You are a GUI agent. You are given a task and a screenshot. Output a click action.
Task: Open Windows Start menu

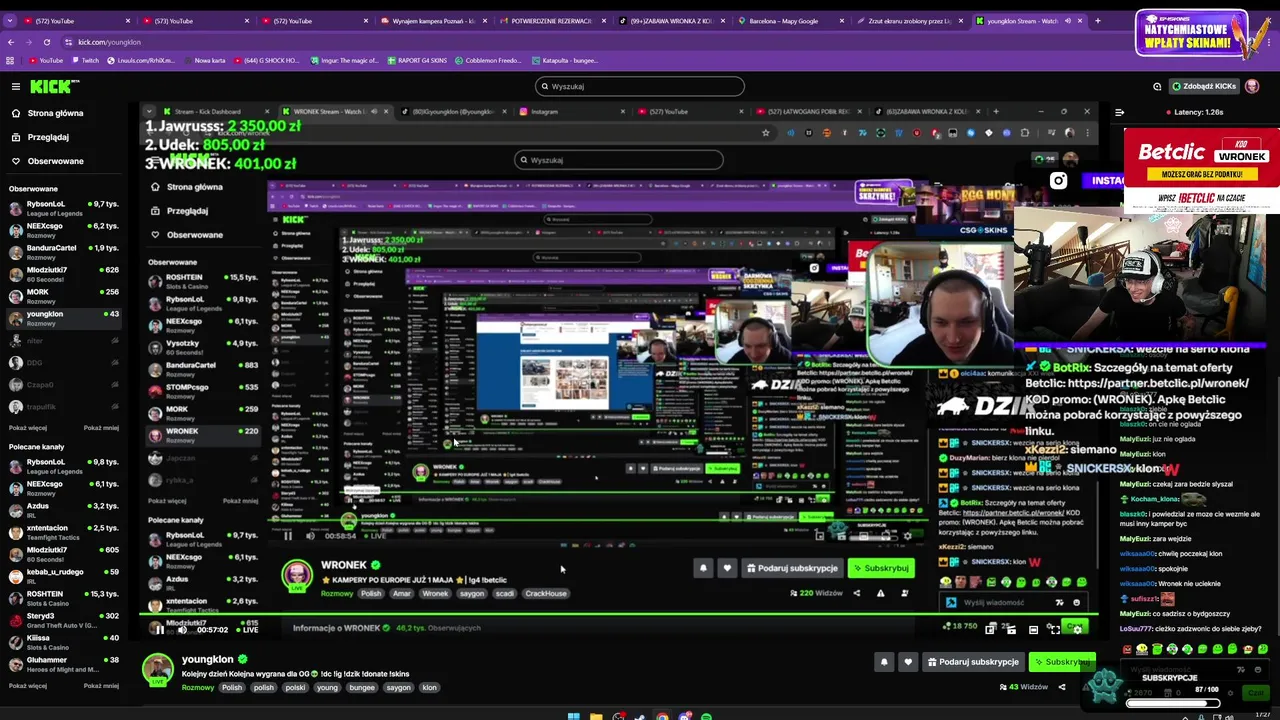pyautogui.click(x=574, y=716)
